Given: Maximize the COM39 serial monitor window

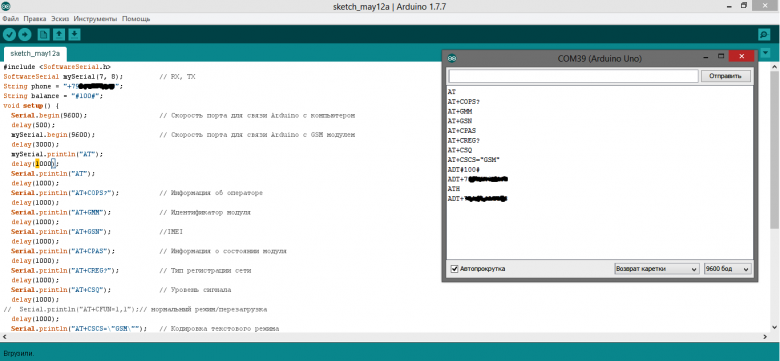Looking at the screenshot, I should (x=721, y=57).
